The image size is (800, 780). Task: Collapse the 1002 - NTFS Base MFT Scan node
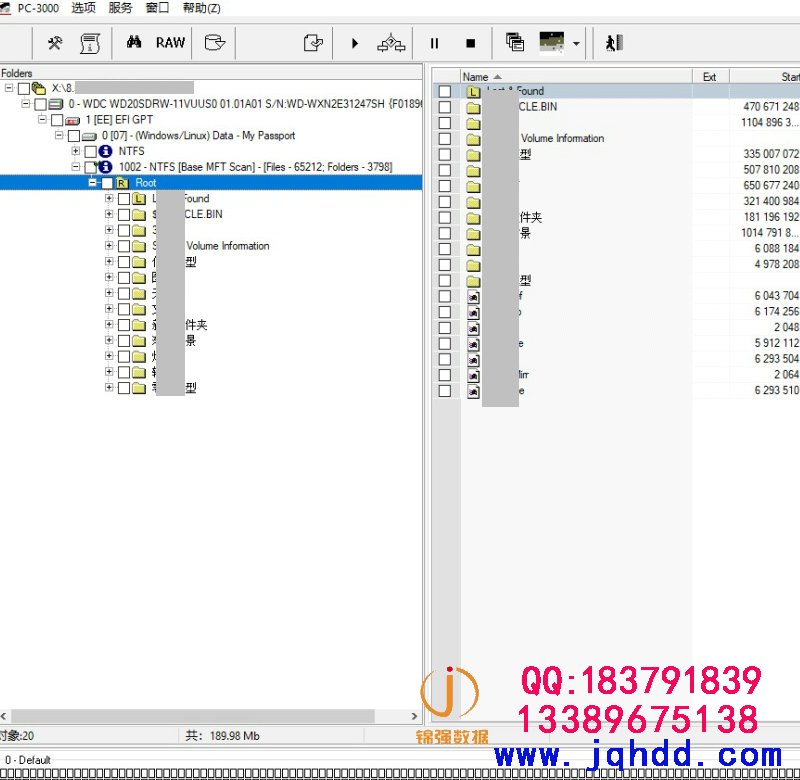(76, 167)
